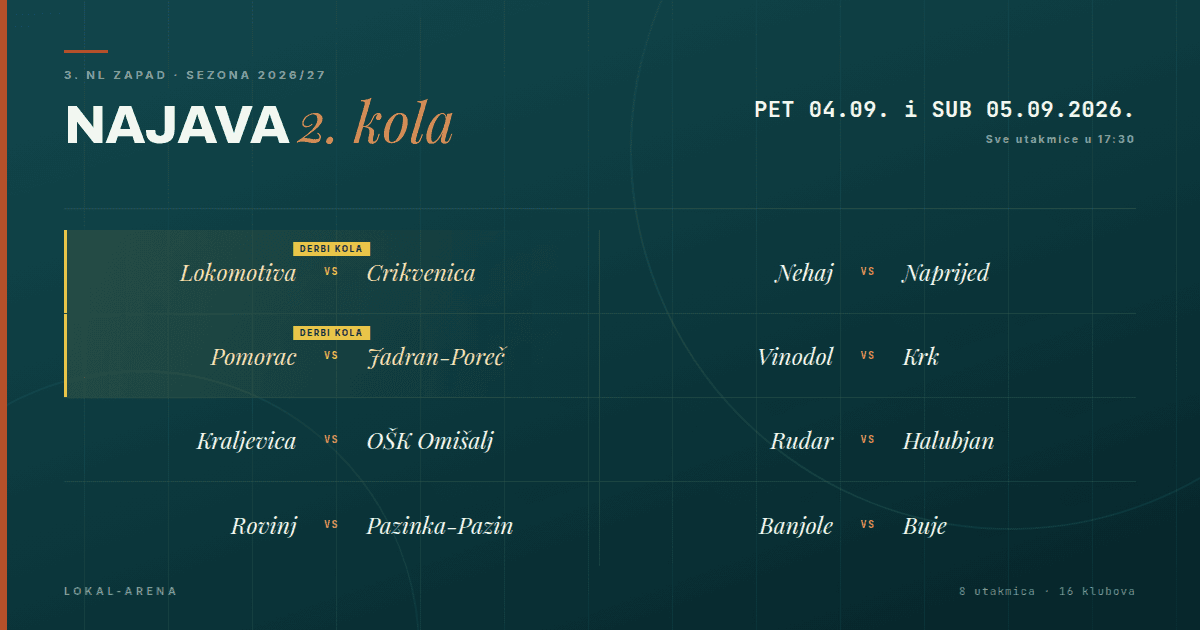Screen dimensions: 1200x630
Task: Click the DERBI KOLA badge above Lokomotiva match
Action: pyautogui.click(x=332, y=249)
